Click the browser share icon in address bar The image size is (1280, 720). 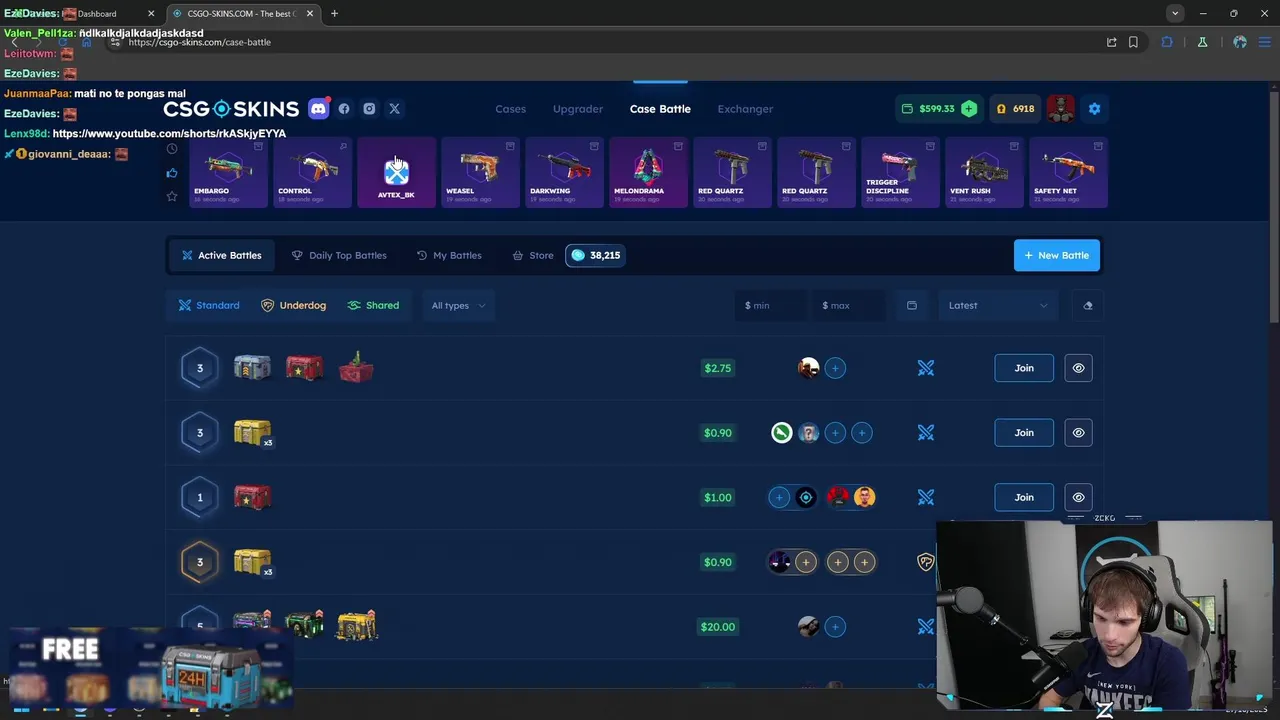(1111, 42)
